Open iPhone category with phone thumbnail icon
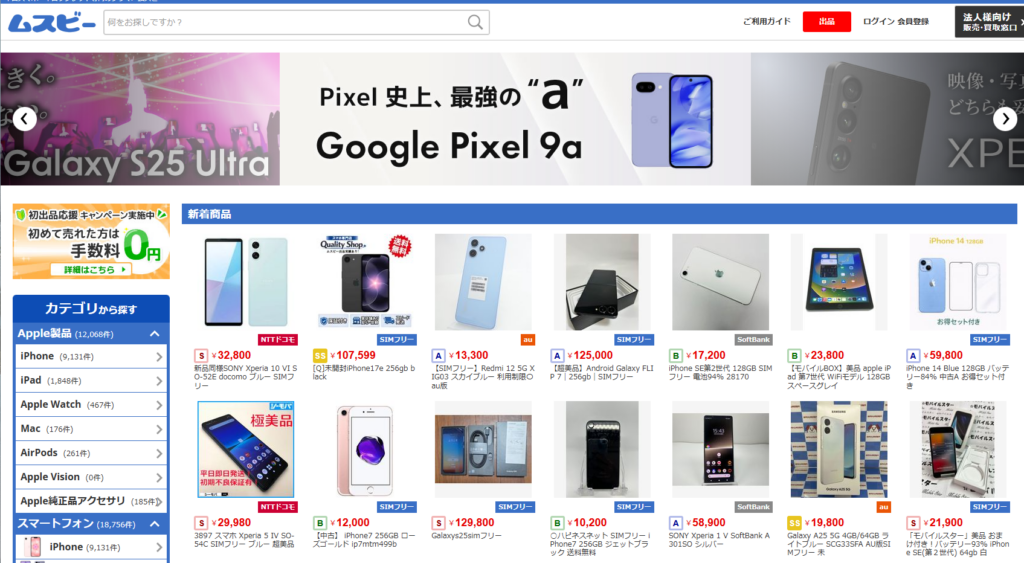 [91, 547]
